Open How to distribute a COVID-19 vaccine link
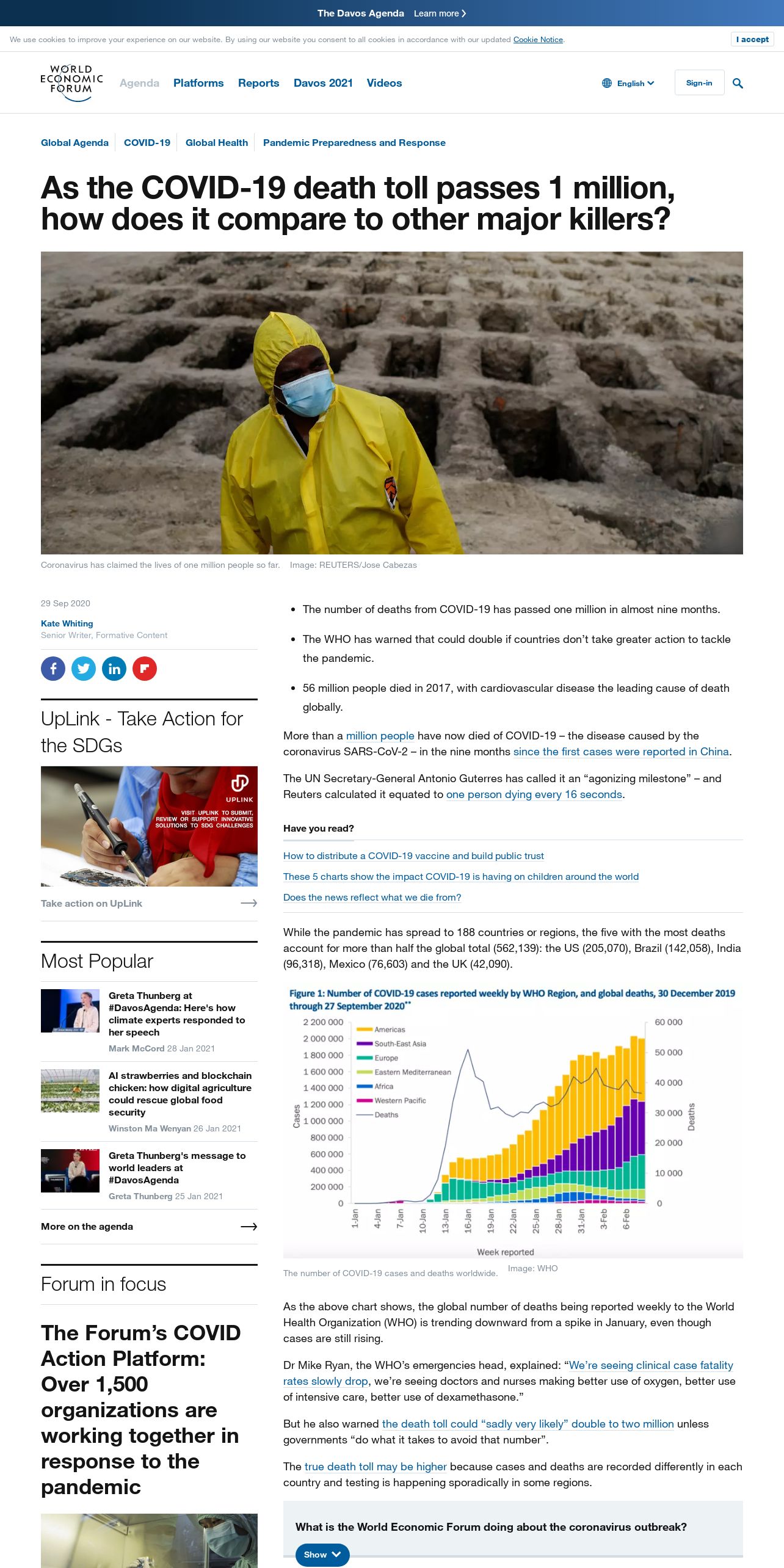This screenshot has width=784, height=1568. click(413, 856)
